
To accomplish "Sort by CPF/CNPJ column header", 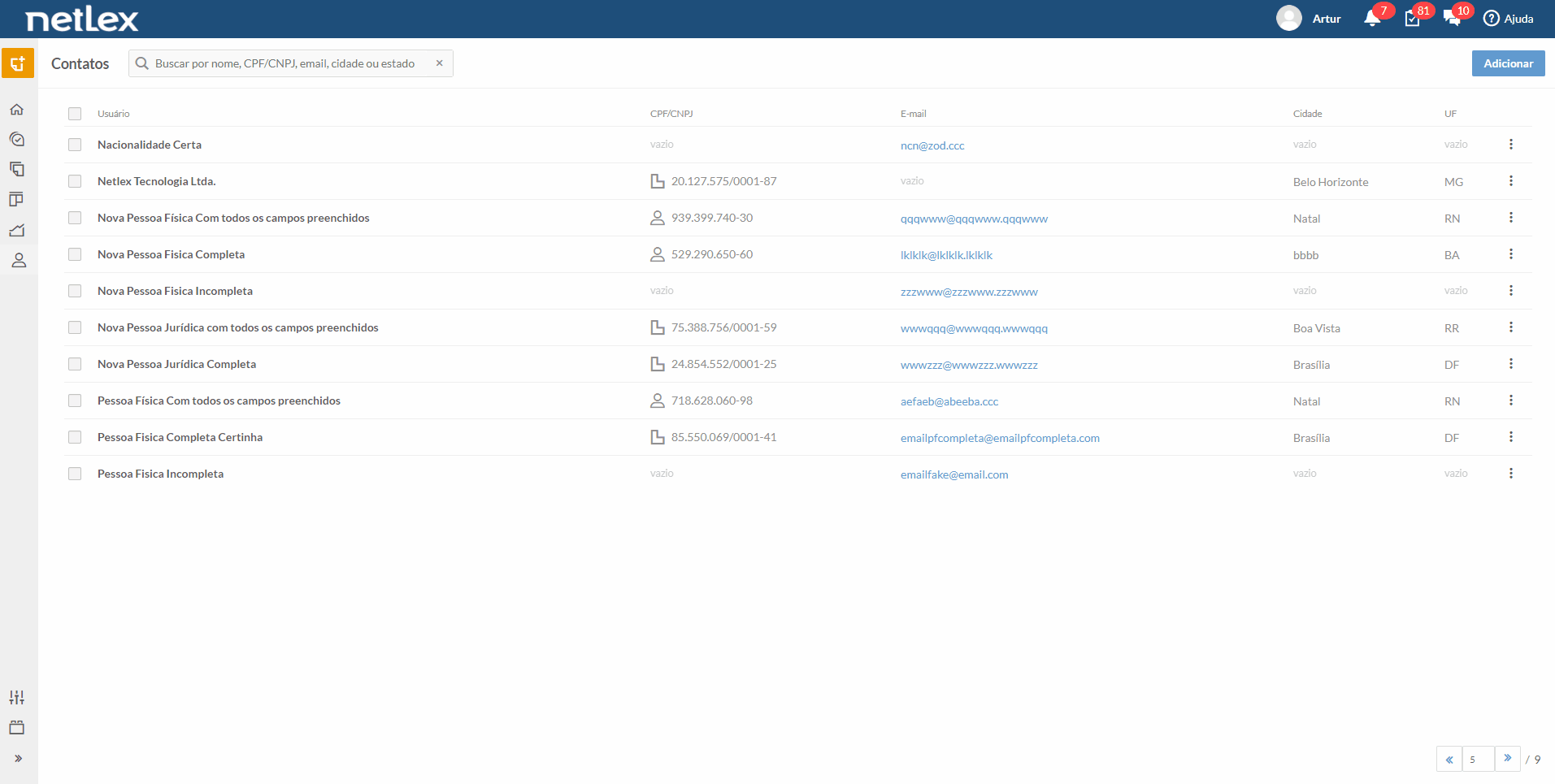I will click(x=671, y=114).
